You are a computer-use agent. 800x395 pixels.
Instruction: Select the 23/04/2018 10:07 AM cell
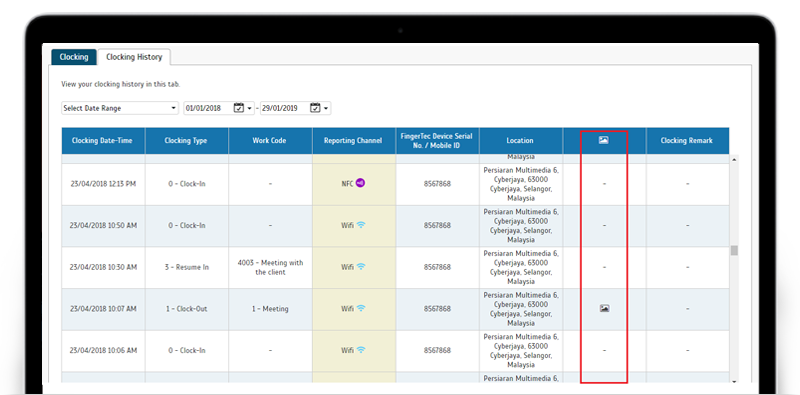point(103,309)
